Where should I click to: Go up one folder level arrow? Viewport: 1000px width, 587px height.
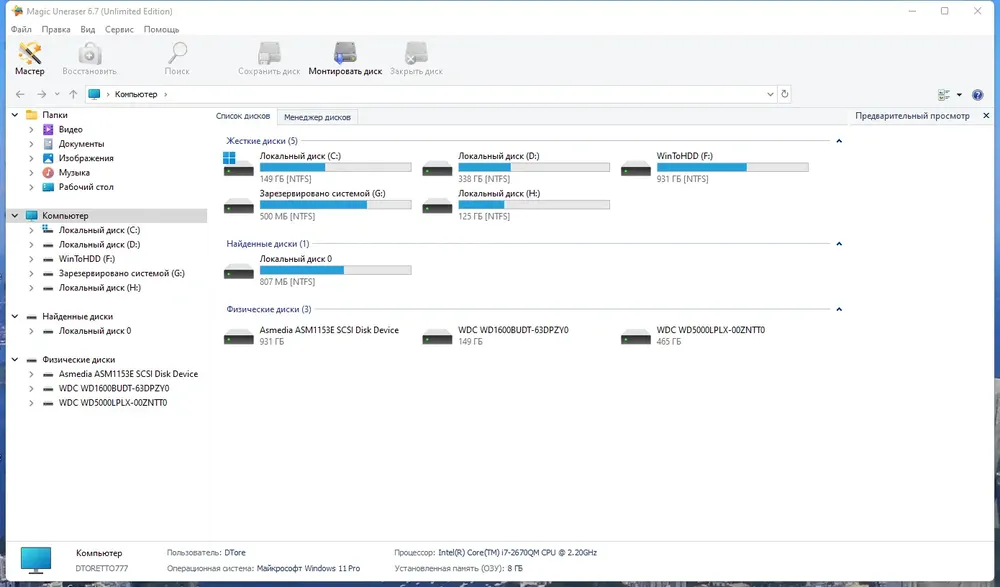pyautogui.click(x=73, y=94)
